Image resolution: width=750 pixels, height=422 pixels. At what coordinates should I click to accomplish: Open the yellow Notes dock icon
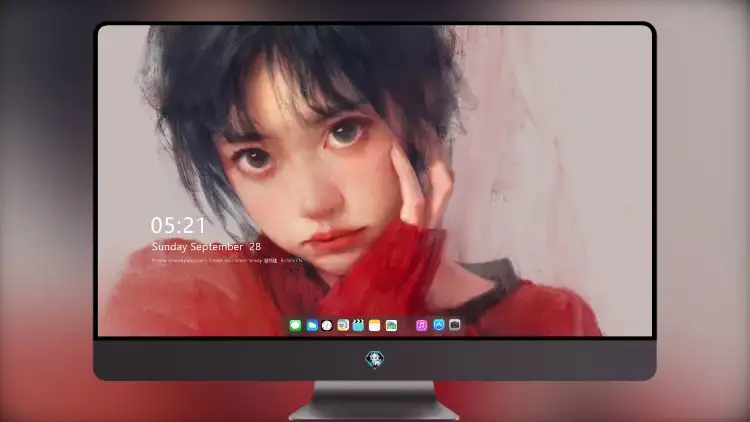point(375,325)
